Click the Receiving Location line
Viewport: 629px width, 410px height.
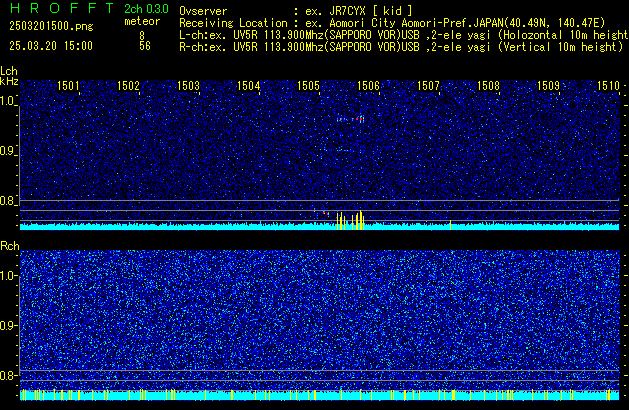[392, 23]
